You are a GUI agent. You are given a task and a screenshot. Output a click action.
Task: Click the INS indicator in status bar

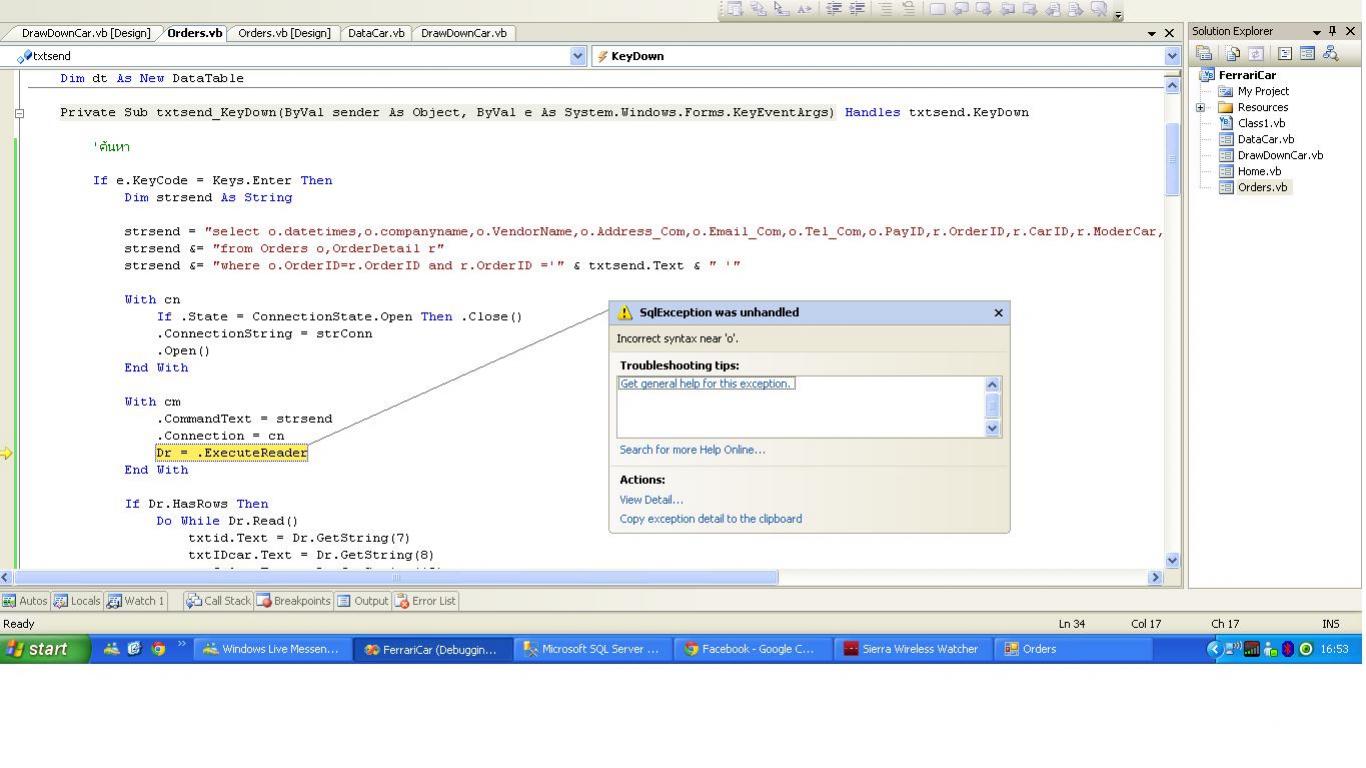[x=1330, y=624]
